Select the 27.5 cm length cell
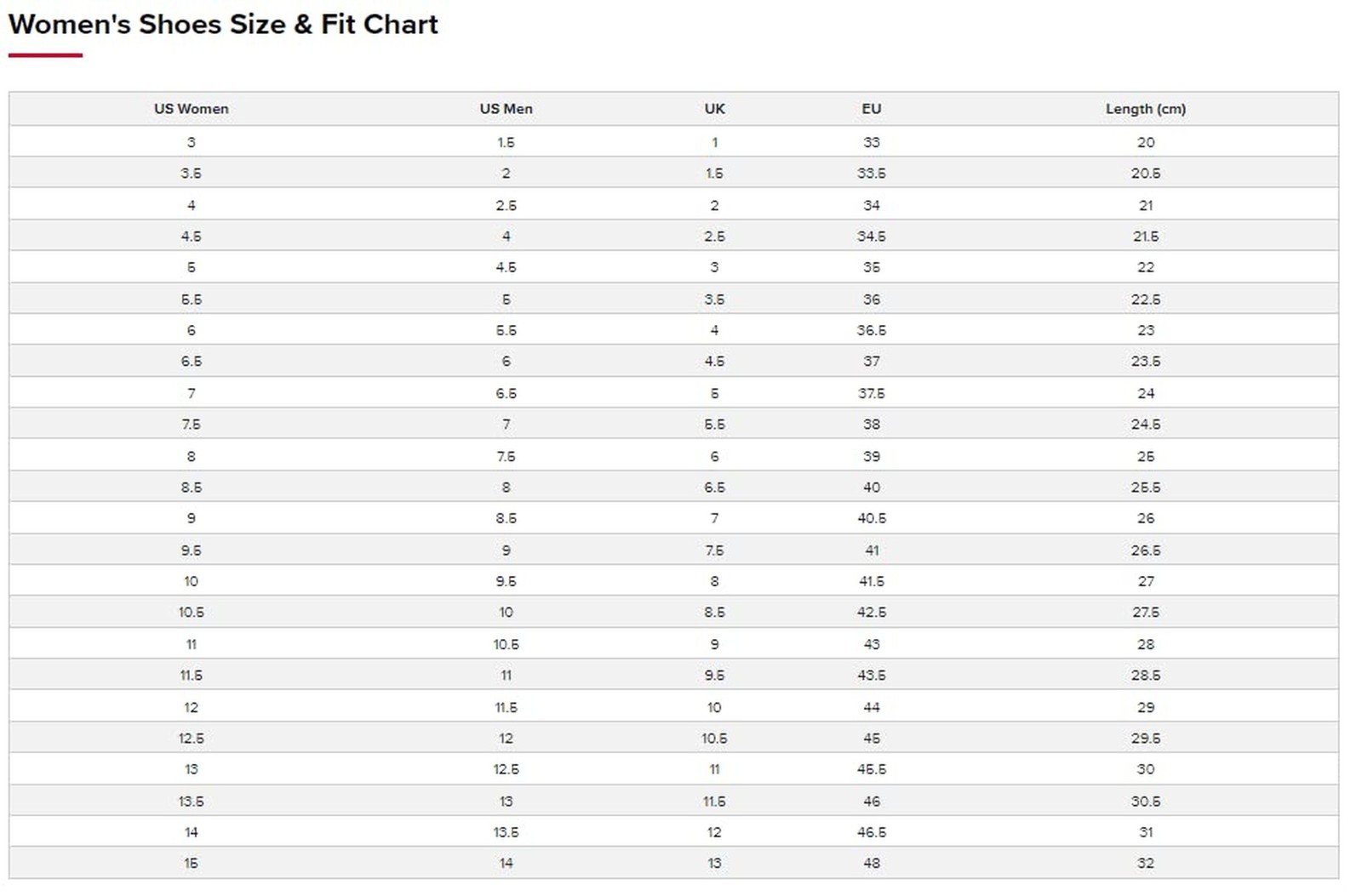 [1145, 613]
